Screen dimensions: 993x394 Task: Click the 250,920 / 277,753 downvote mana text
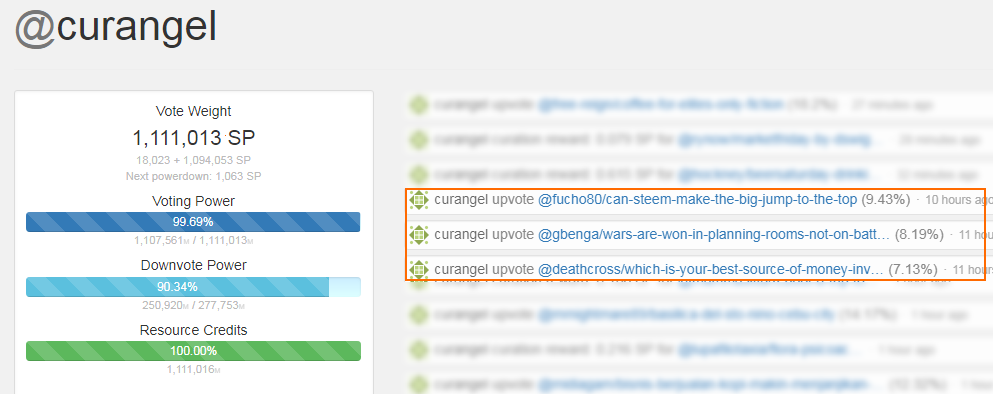[193, 305]
